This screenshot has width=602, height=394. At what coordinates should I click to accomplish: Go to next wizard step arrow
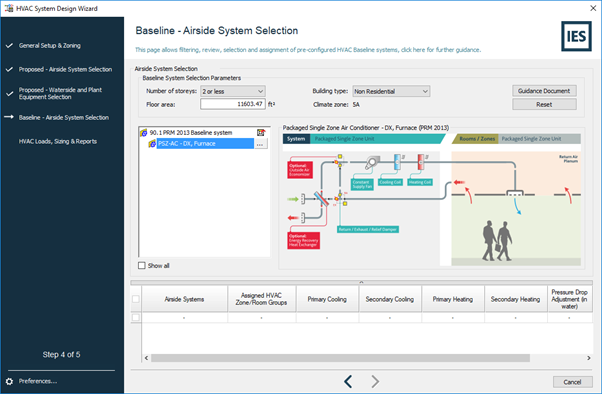375,381
